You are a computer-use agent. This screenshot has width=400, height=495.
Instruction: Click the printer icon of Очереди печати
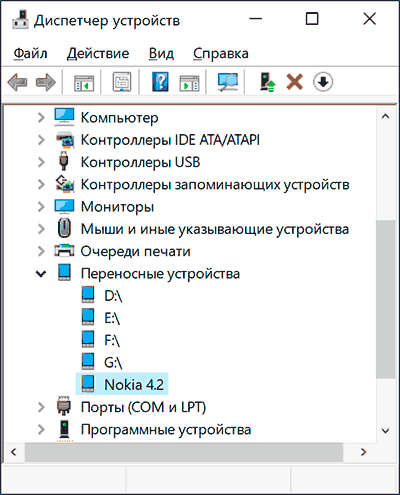[x=64, y=251]
